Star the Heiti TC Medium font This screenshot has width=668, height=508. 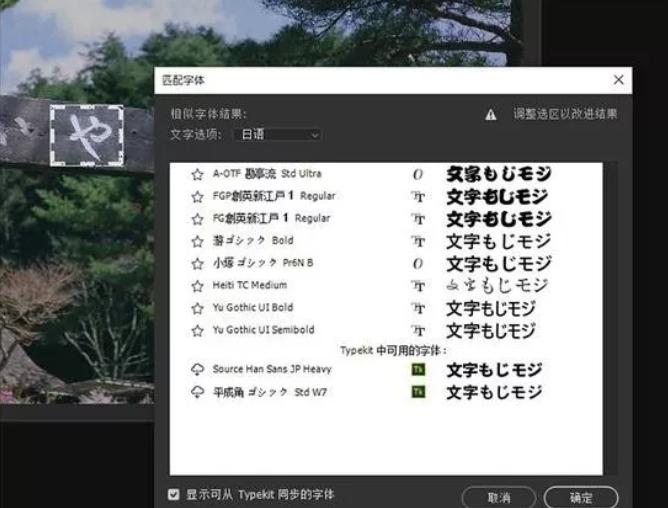pyautogui.click(x=197, y=286)
